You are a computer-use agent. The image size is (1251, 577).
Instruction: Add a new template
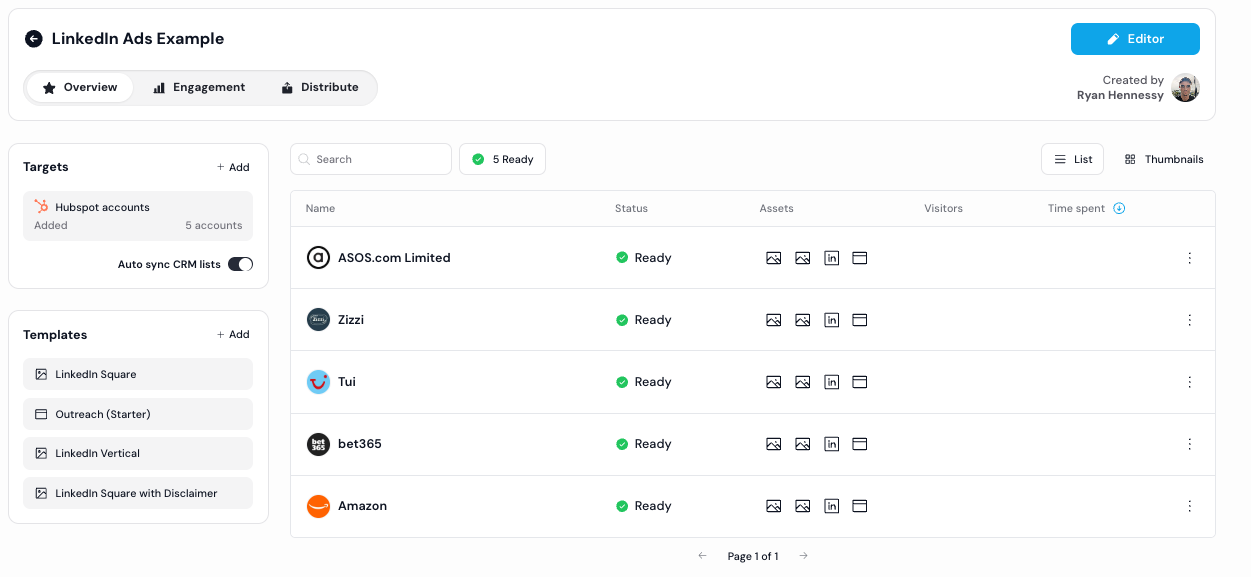click(233, 335)
